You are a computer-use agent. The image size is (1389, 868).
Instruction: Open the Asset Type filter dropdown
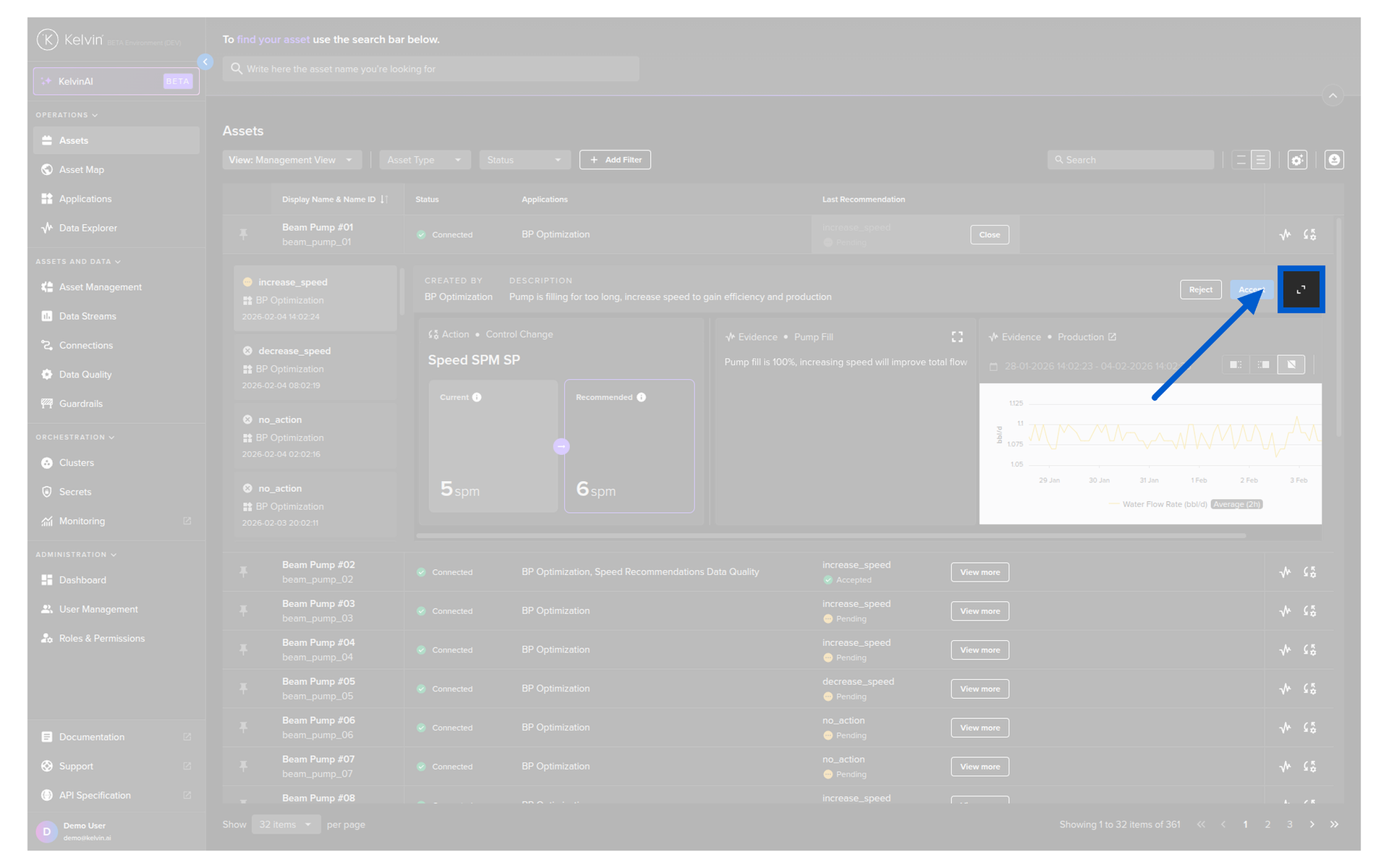(424, 160)
